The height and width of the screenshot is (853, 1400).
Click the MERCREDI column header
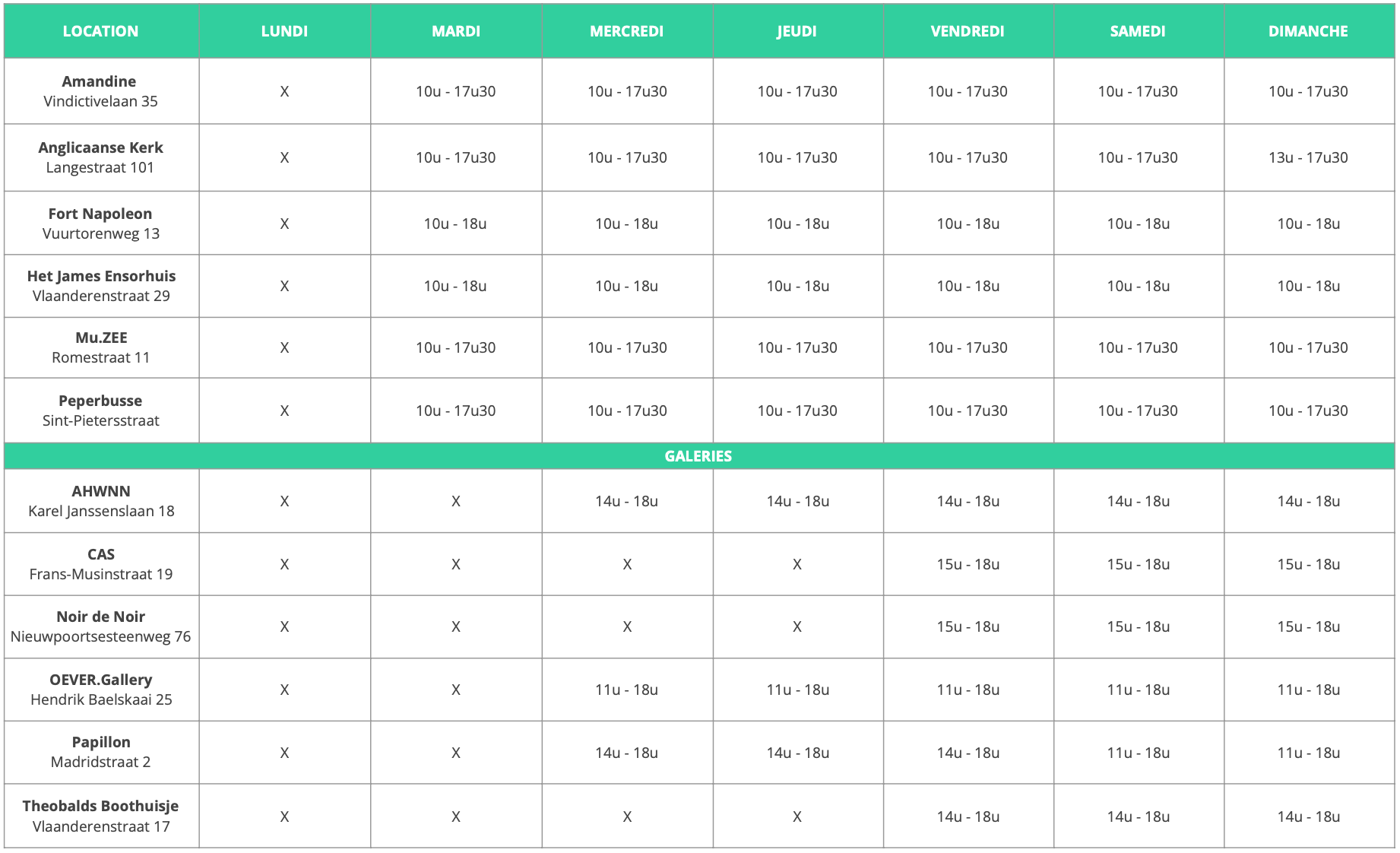coord(627,31)
